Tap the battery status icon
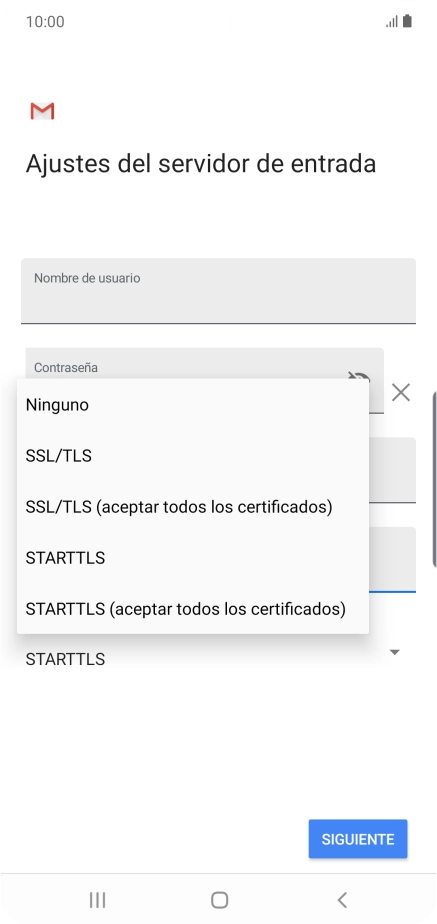Screen dimensions: 437x924 click(x=407, y=22)
